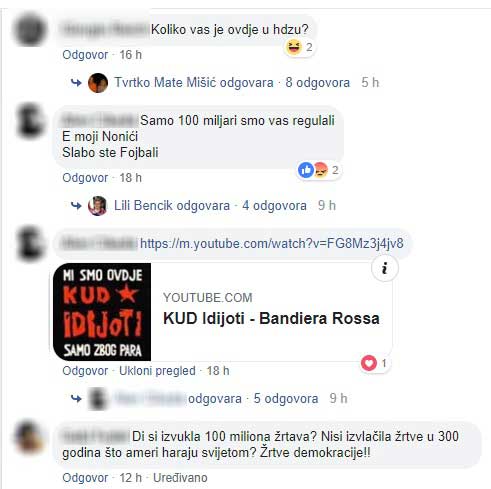Click Ukloni pregled to remove preview
The width and height of the screenshot is (491, 489).
pyautogui.click(x=157, y=371)
